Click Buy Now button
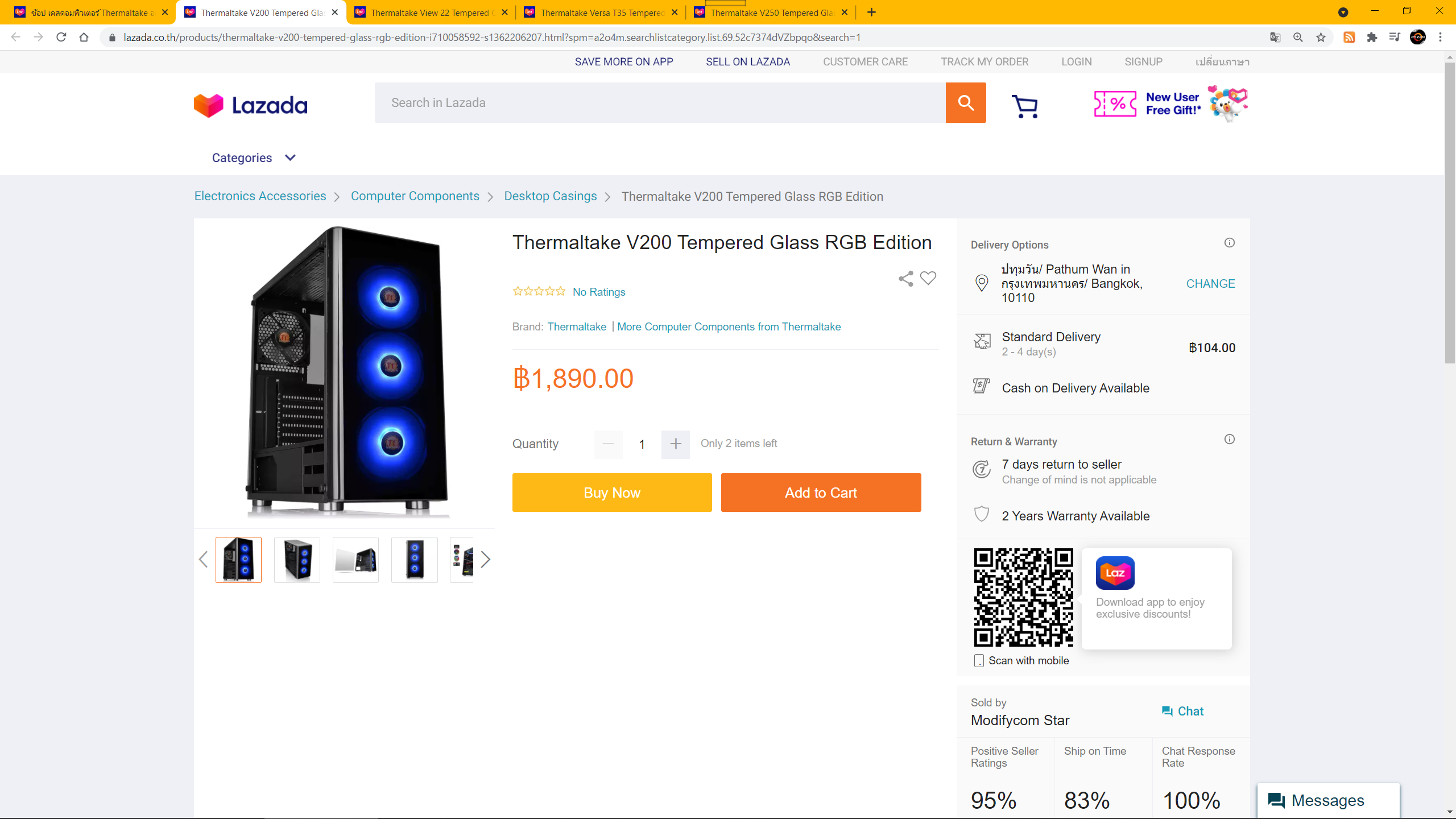Screen dimensions: 1456x819 [x=612, y=493]
